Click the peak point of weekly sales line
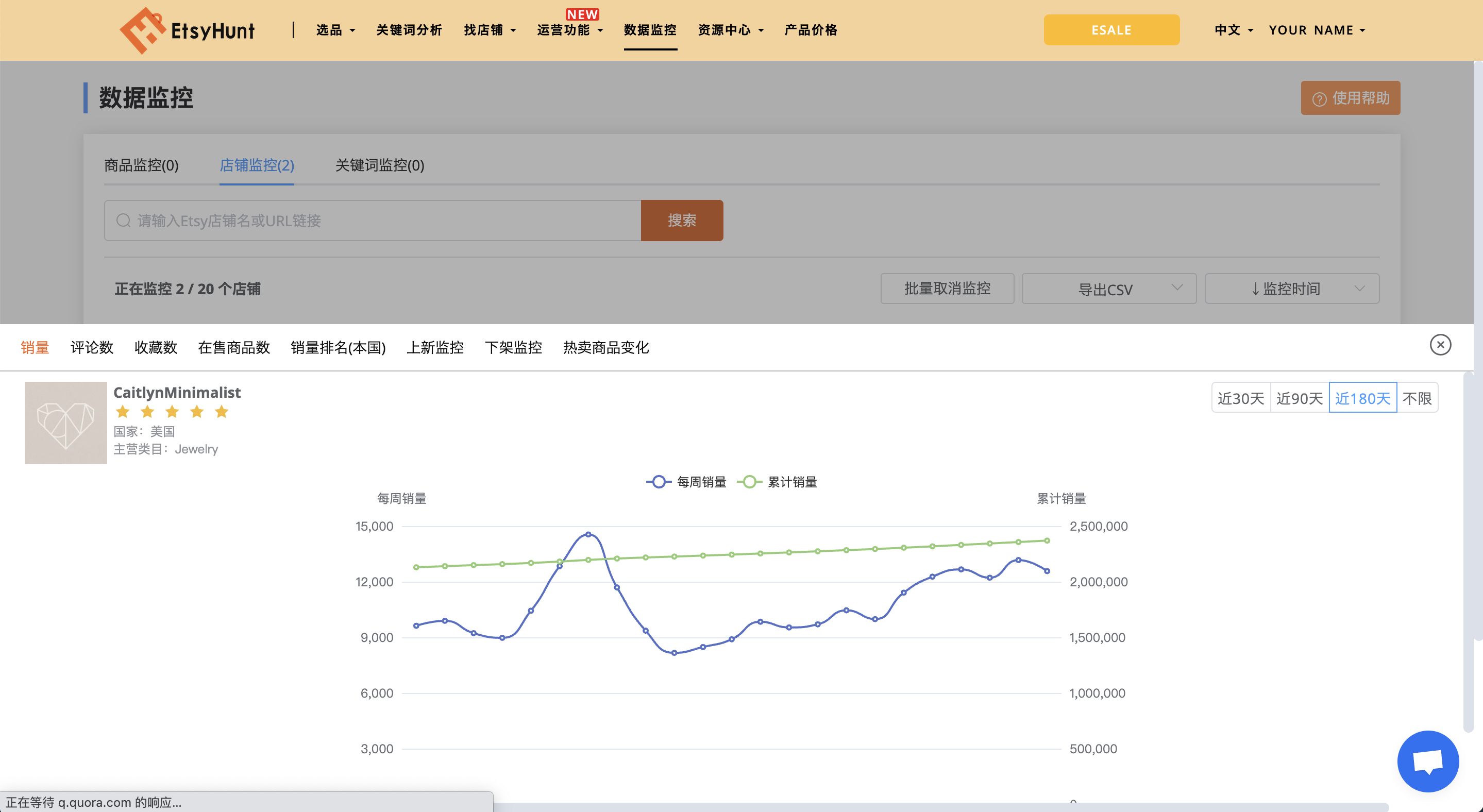1483x812 pixels. click(x=588, y=534)
